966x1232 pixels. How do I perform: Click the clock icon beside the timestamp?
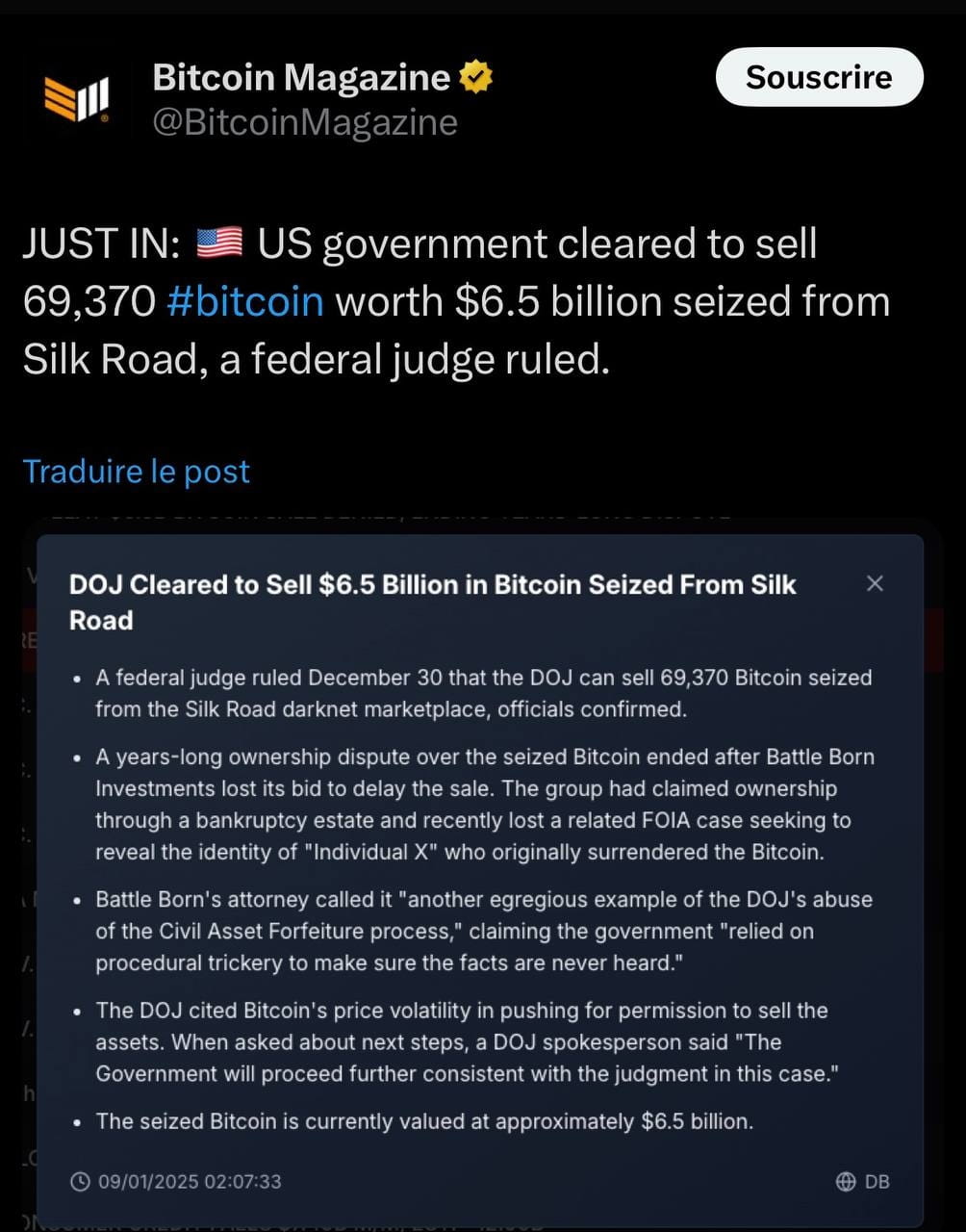click(81, 1181)
